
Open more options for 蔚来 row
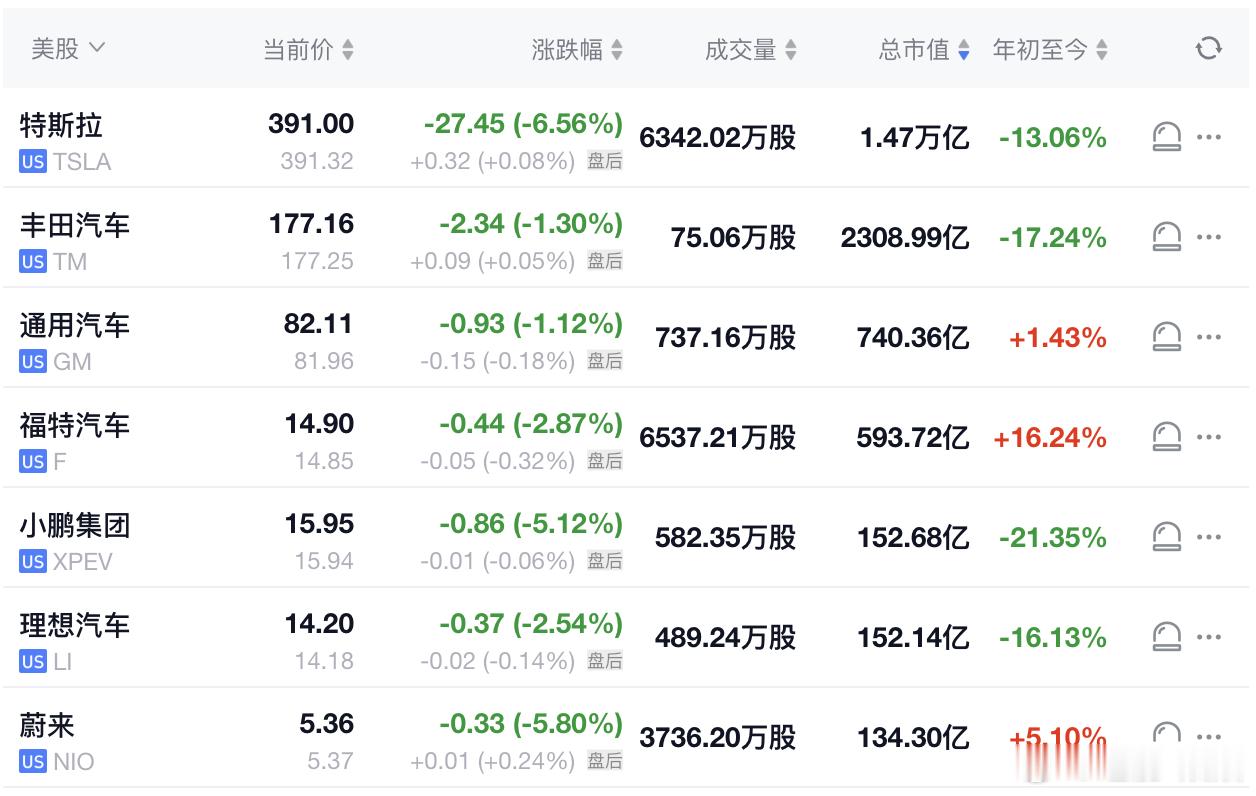click(1209, 737)
